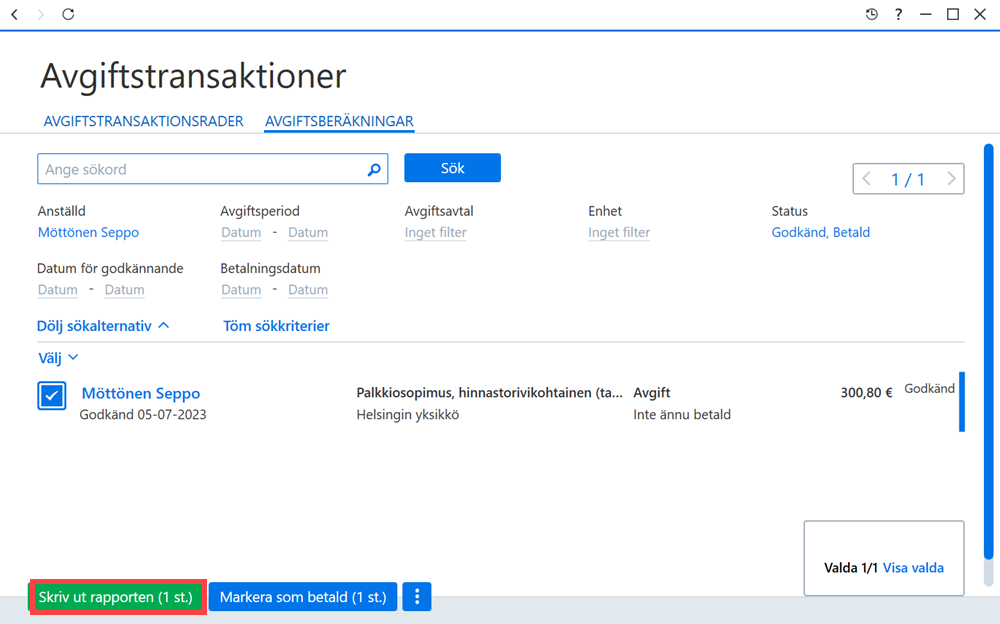Open the three-dot more actions menu
Screen dimensions: 1000x624
pyautogui.click(x=417, y=597)
